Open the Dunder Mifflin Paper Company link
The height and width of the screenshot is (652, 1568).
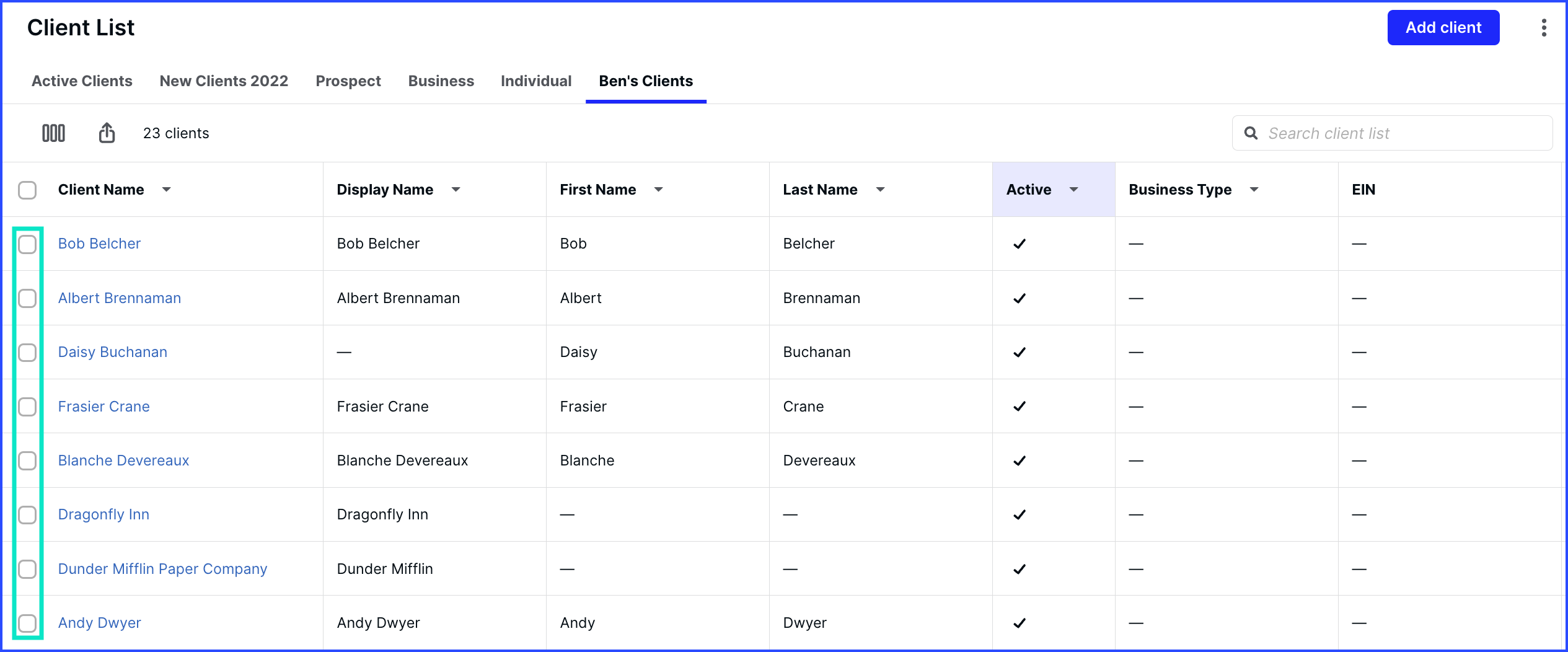click(162, 569)
